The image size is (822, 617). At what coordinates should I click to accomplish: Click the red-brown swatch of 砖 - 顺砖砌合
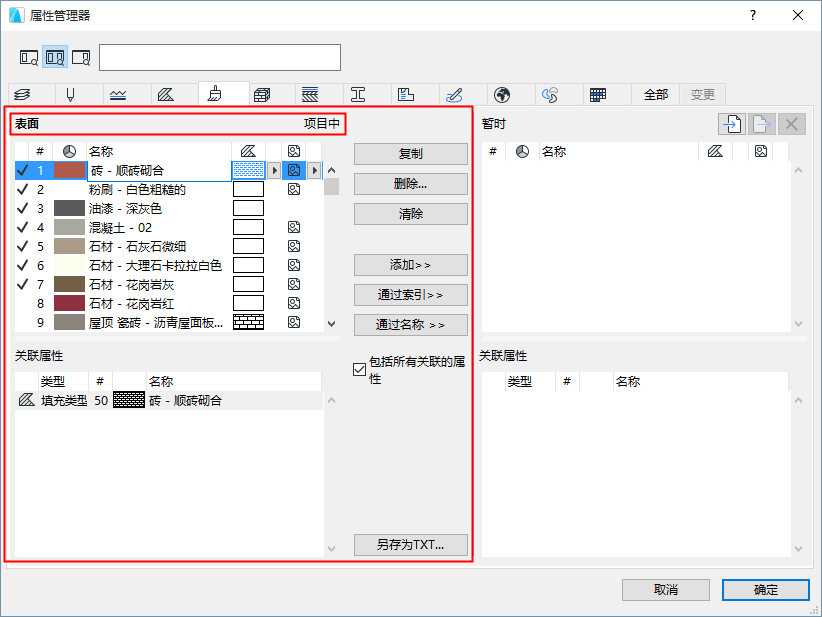pos(69,170)
